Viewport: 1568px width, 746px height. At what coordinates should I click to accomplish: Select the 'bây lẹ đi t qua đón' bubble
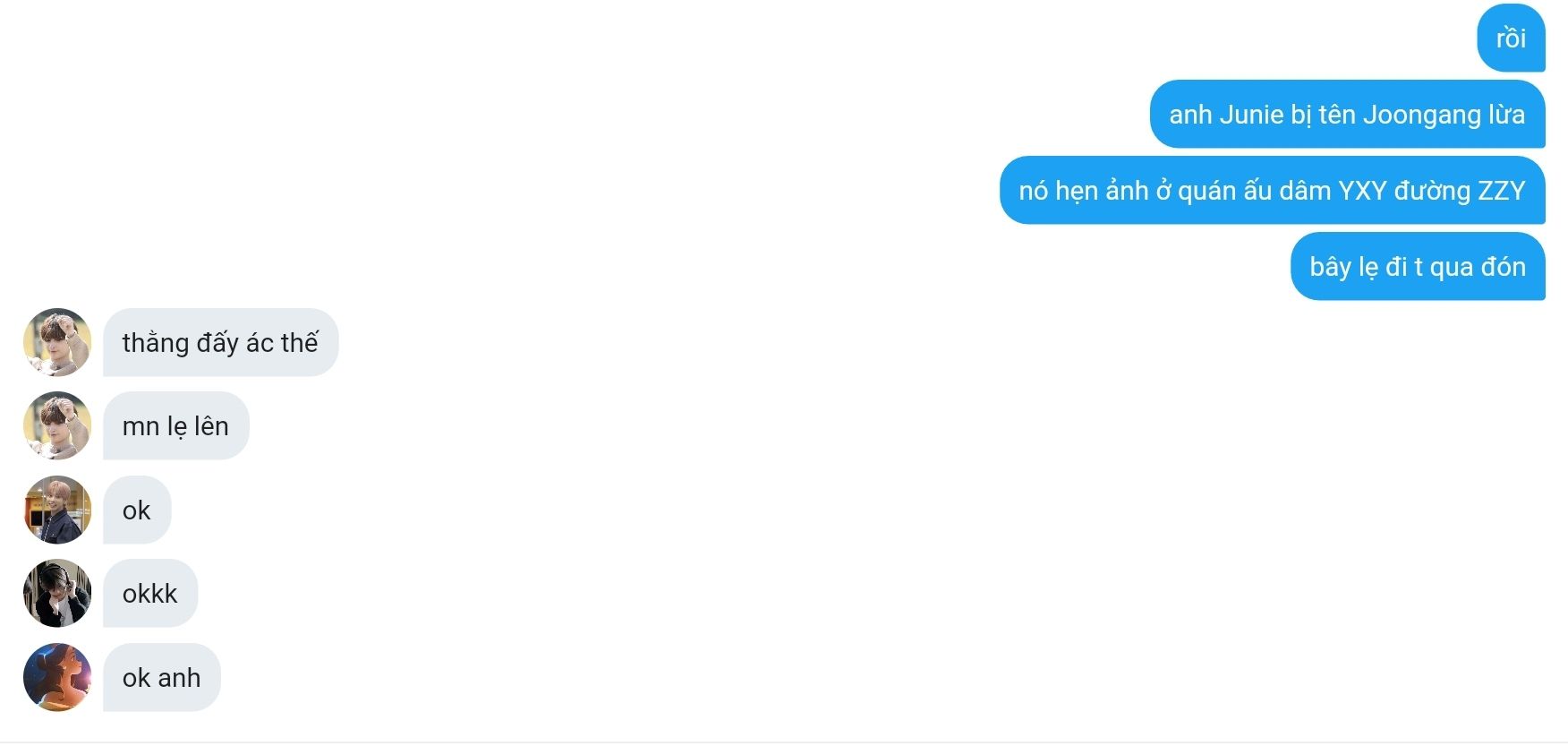[1418, 267]
